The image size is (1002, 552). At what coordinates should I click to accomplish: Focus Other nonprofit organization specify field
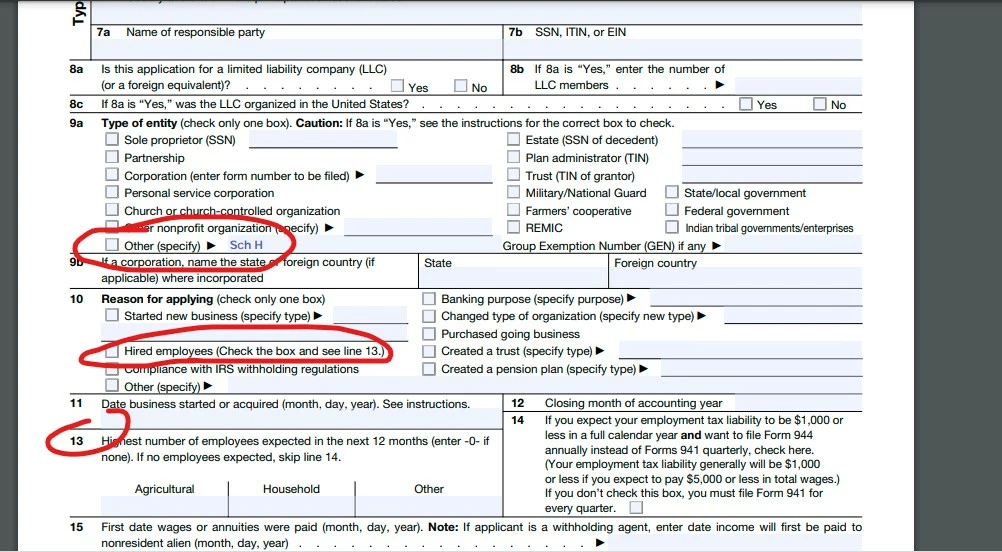pyautogui.click(x=418, y=227)
